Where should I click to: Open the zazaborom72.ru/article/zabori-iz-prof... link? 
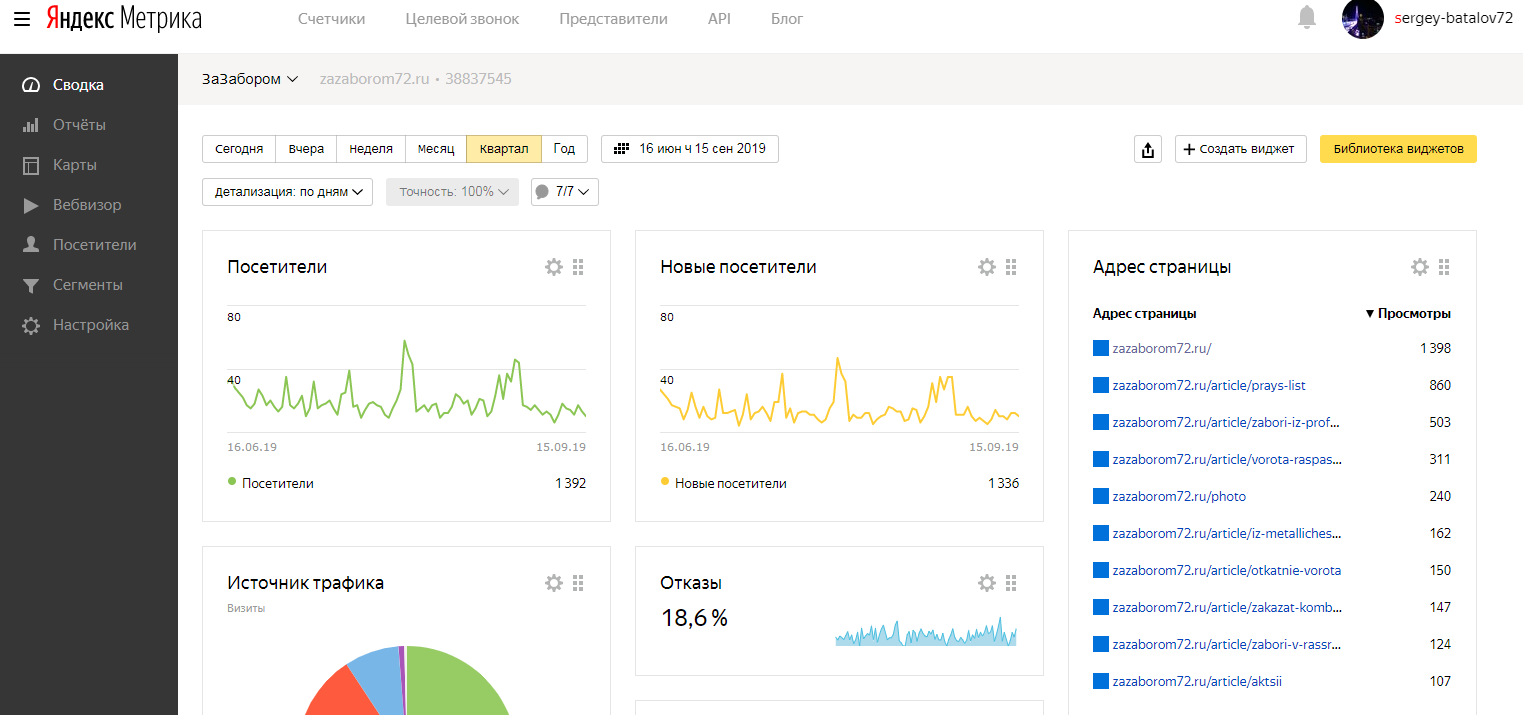click(x=1226, y=422)
